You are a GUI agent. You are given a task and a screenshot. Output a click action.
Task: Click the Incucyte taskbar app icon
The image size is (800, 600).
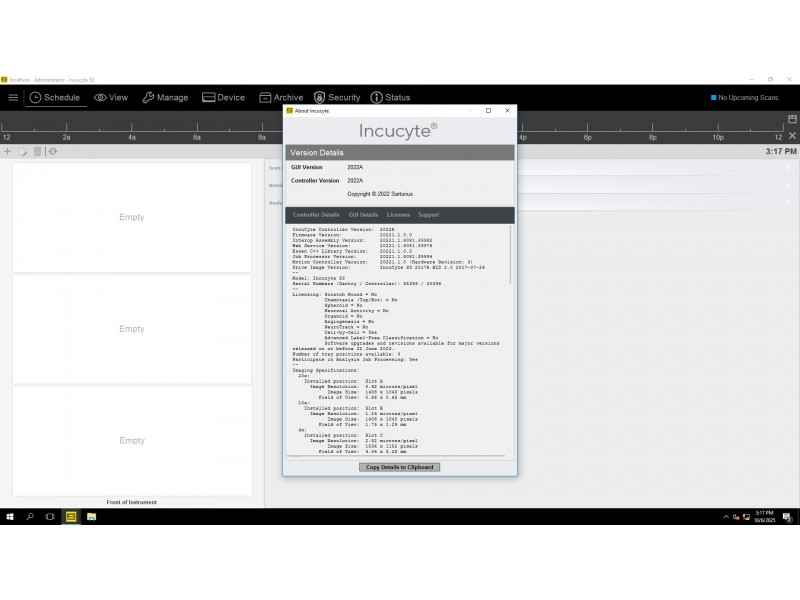tap(71, 517)
